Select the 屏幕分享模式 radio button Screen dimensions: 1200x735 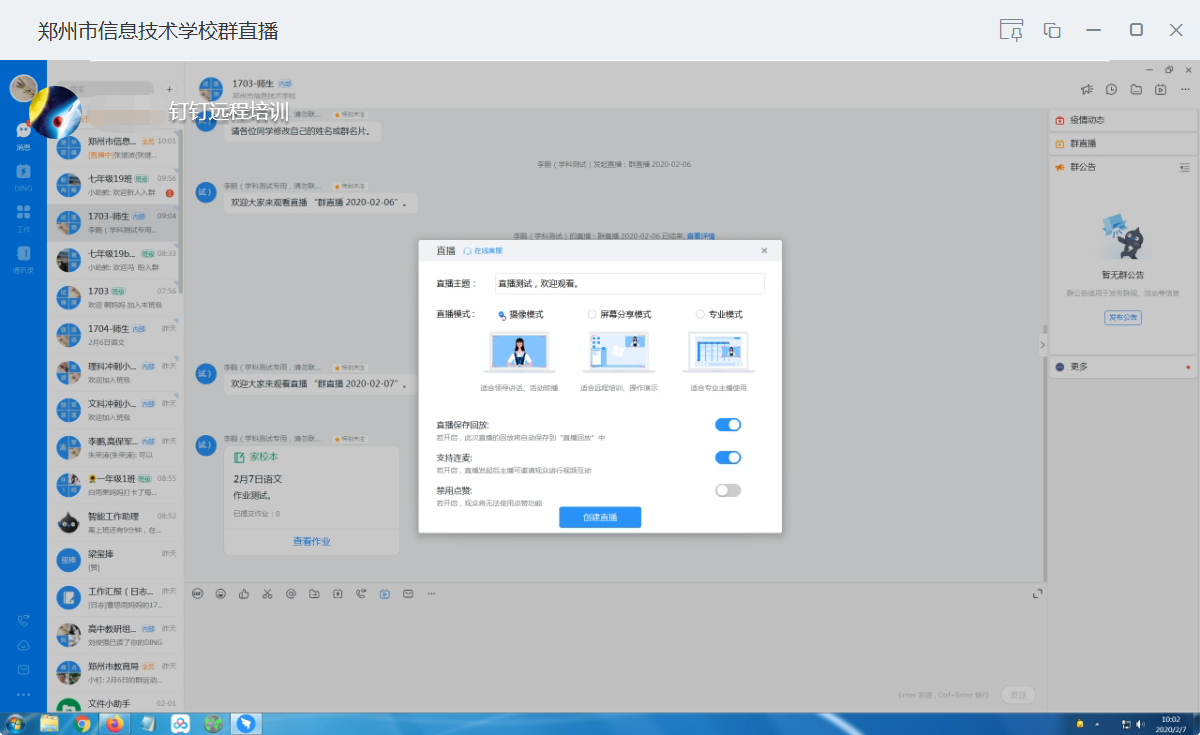[592, 314]
